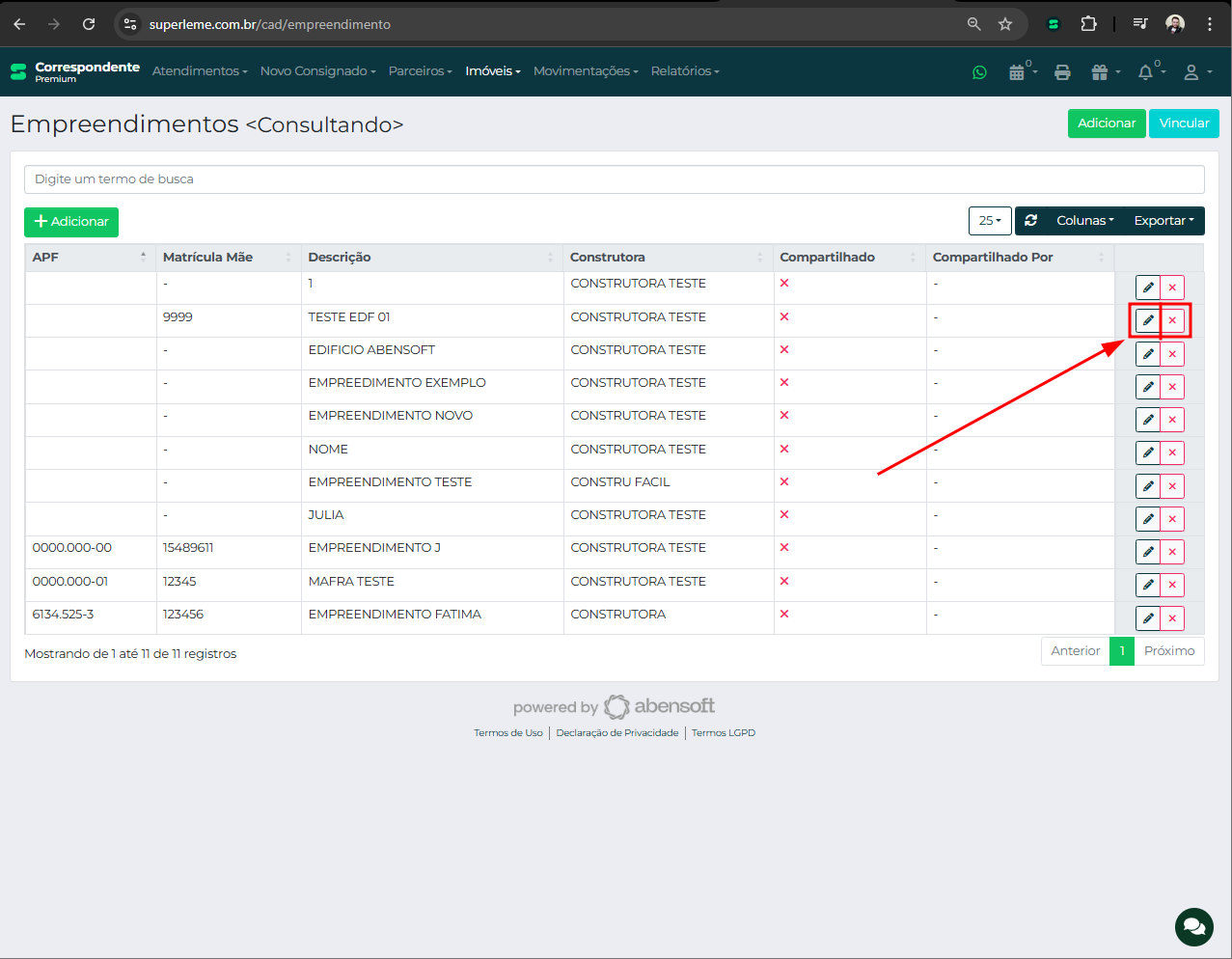Click the WhatsApp icon in navbar
Viewport: 1232px width, 959px height.
tap(979, 72)
